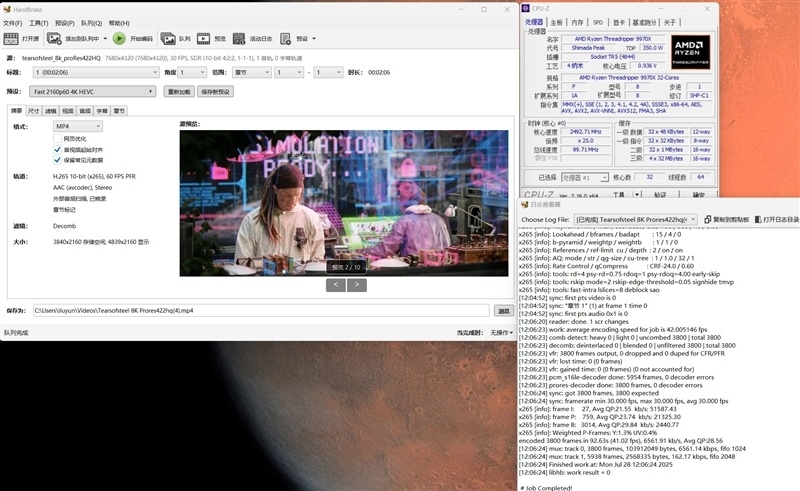Screen dimensions: 800x491
Task: Open the Tools menu in HandBrake
Action: point(37,22)
